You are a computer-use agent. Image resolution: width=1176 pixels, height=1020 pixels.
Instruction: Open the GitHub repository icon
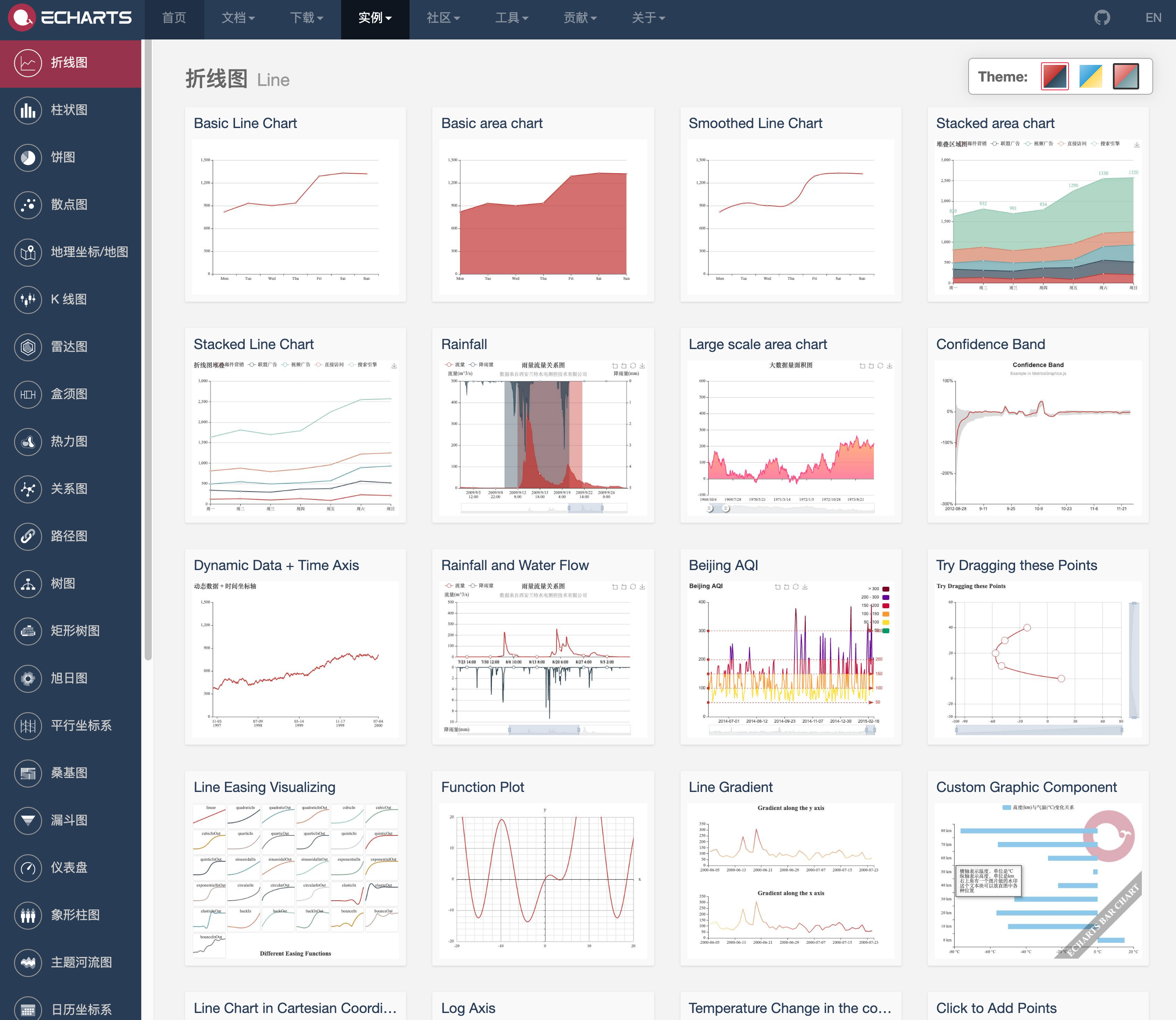point(1102,18)
